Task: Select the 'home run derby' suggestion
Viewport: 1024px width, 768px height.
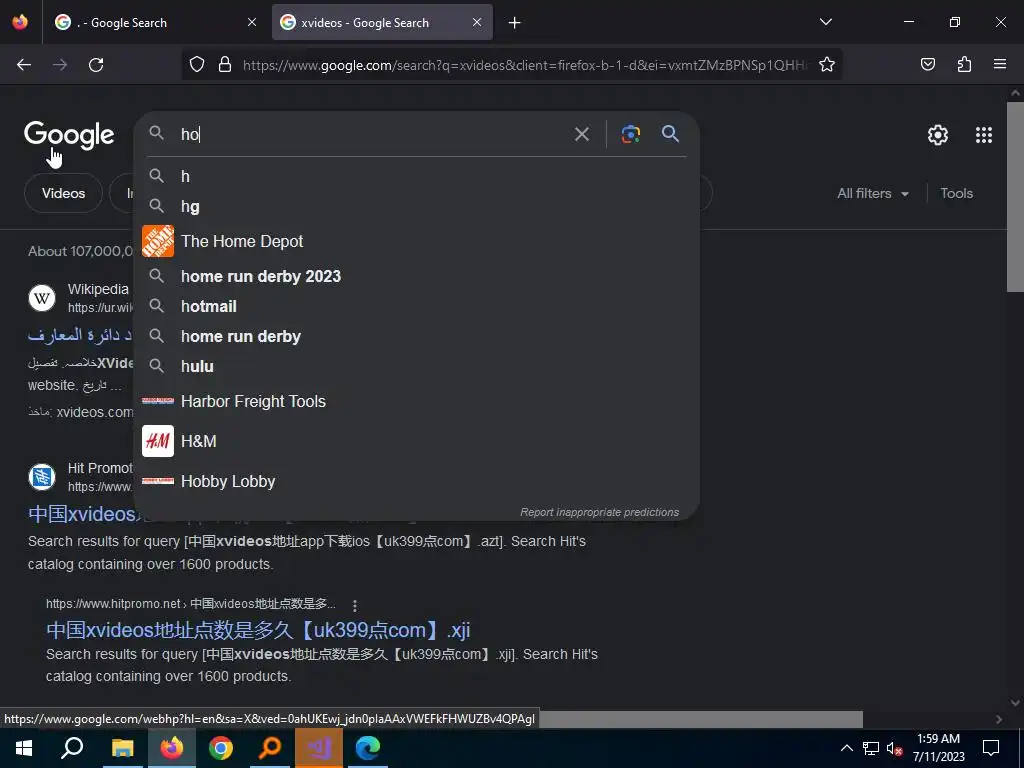Action: click(416, 336)
